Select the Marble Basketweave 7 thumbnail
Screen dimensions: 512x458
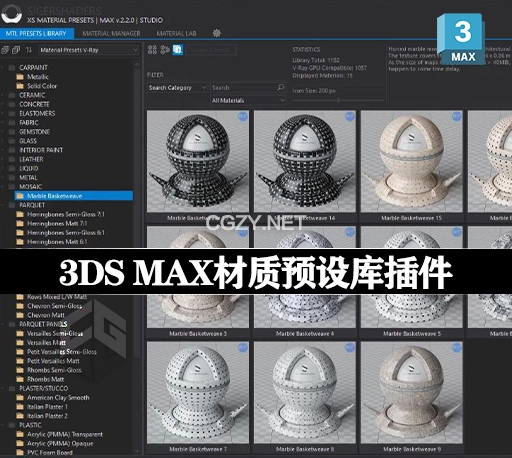click(x=198, y=392)
